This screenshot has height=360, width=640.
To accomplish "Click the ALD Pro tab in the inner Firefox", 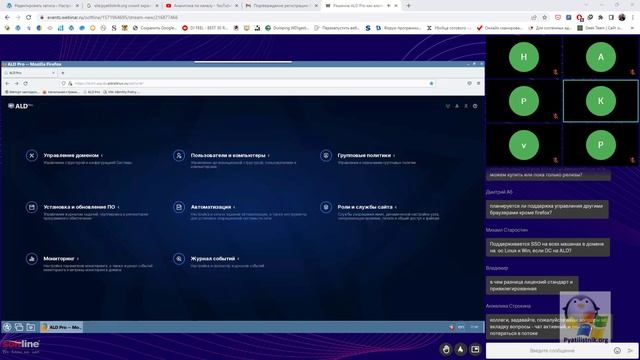I will pyautogui.click(x=30, y=73).
